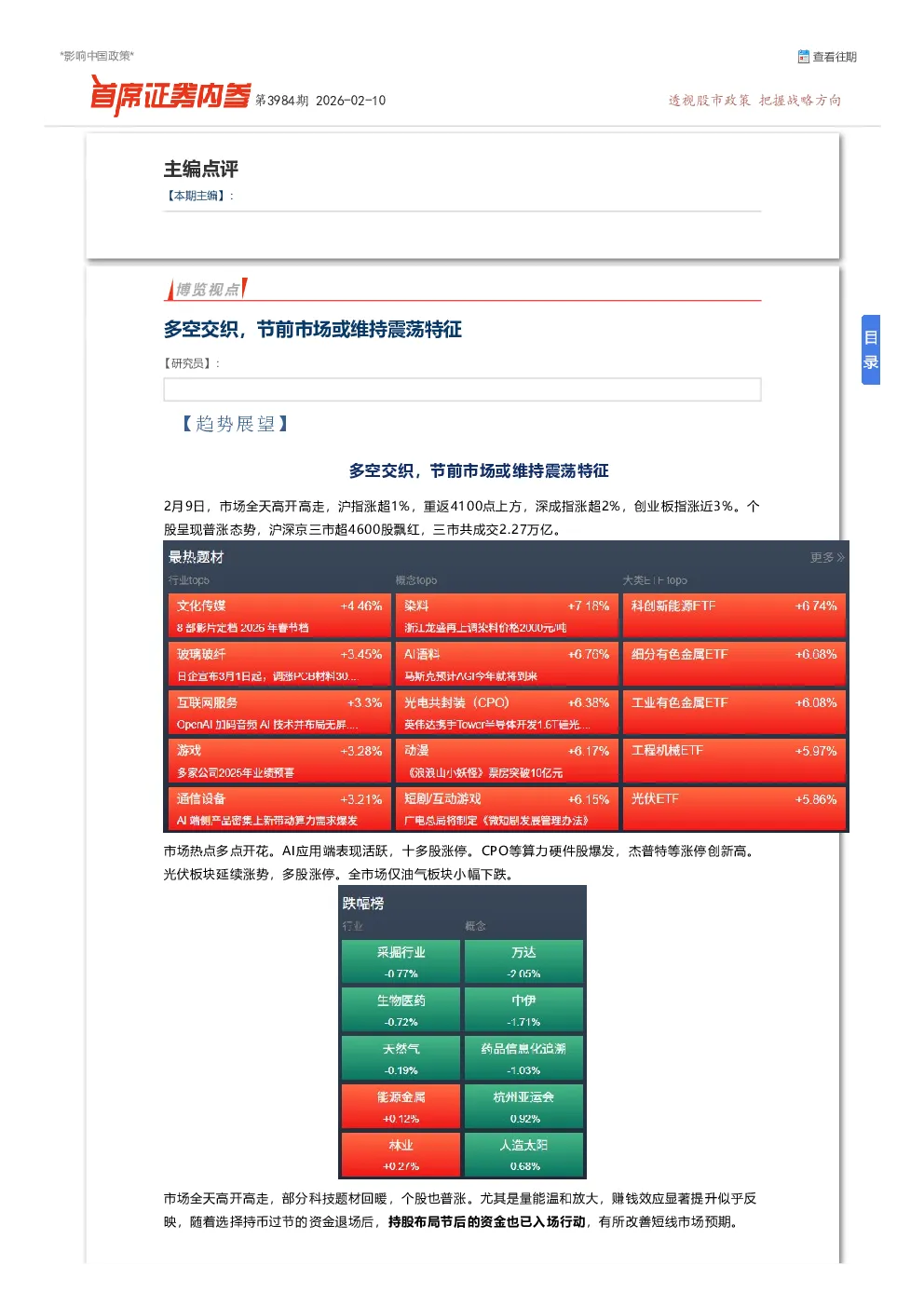The width and height of the screenshot is (924, 1307).
Task: Click the 博览视点 section banner
Action: tap(207, 290)
